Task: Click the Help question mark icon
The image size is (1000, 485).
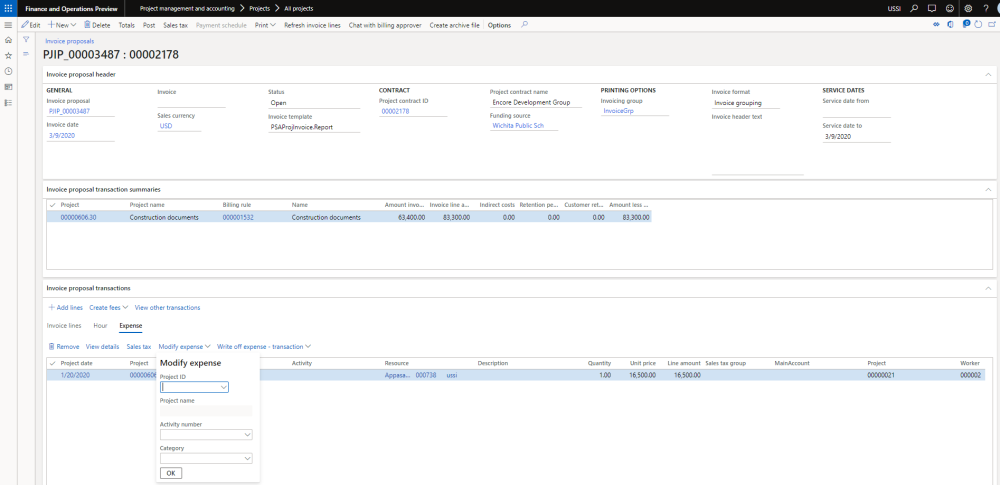Action: tap(985, 8)
